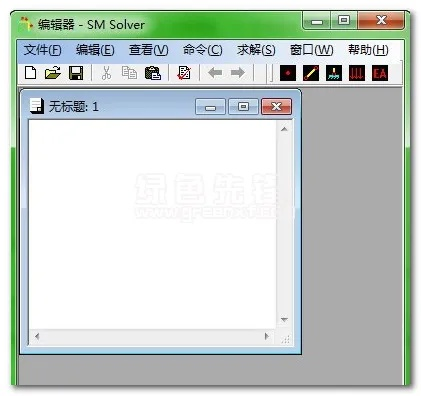Open the 文件(F) menu
The image size is (421, 396).
(42, 50)
